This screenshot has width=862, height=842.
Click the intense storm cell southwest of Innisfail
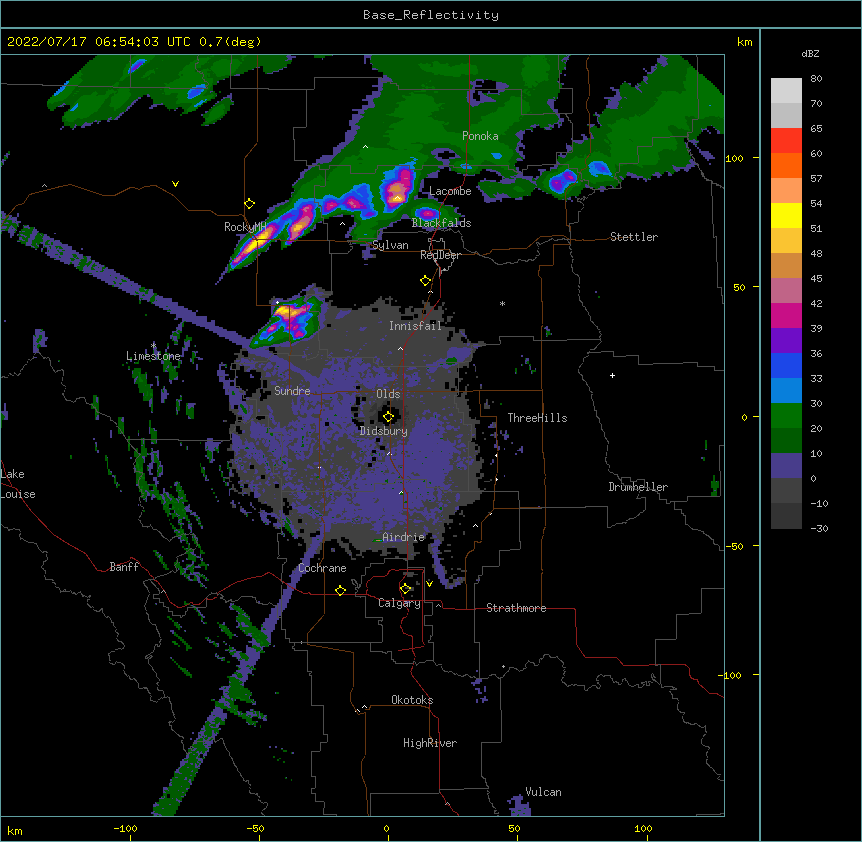[291, 317]
